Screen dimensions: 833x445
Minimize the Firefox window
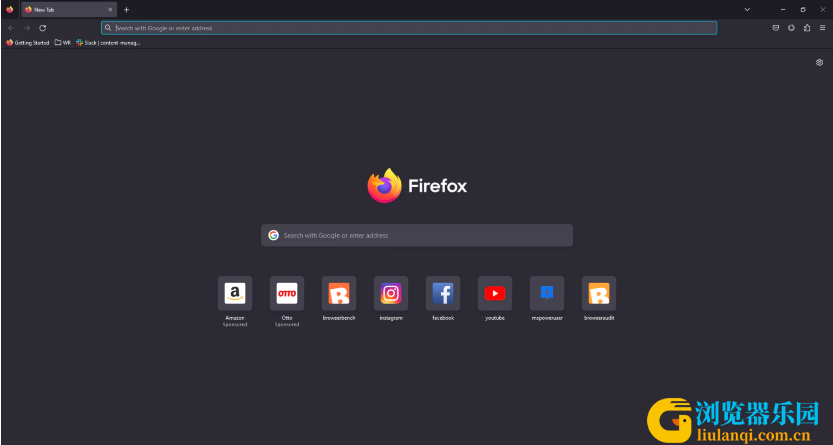click(783, 10)
